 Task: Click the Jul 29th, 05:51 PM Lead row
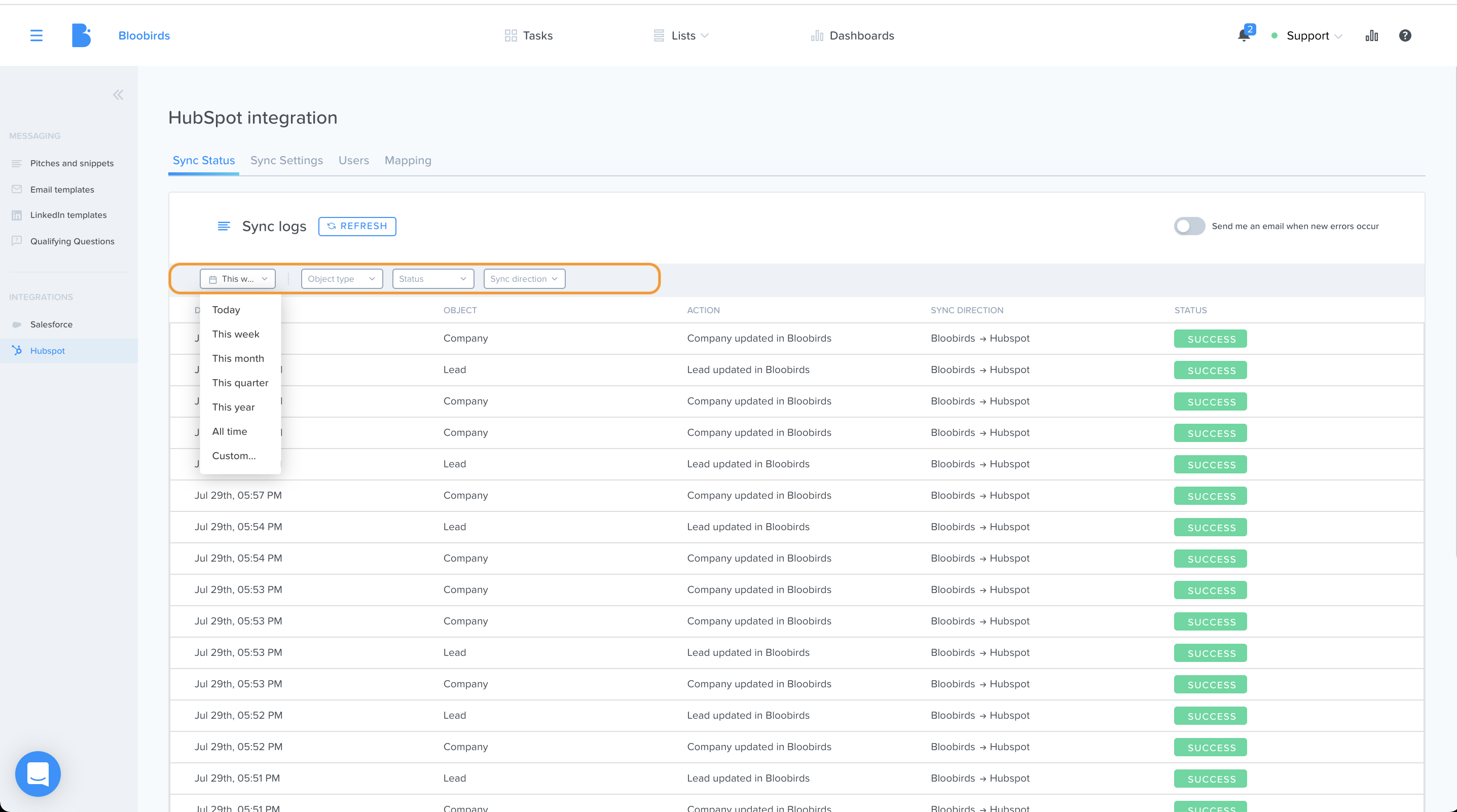pos(796,778)
